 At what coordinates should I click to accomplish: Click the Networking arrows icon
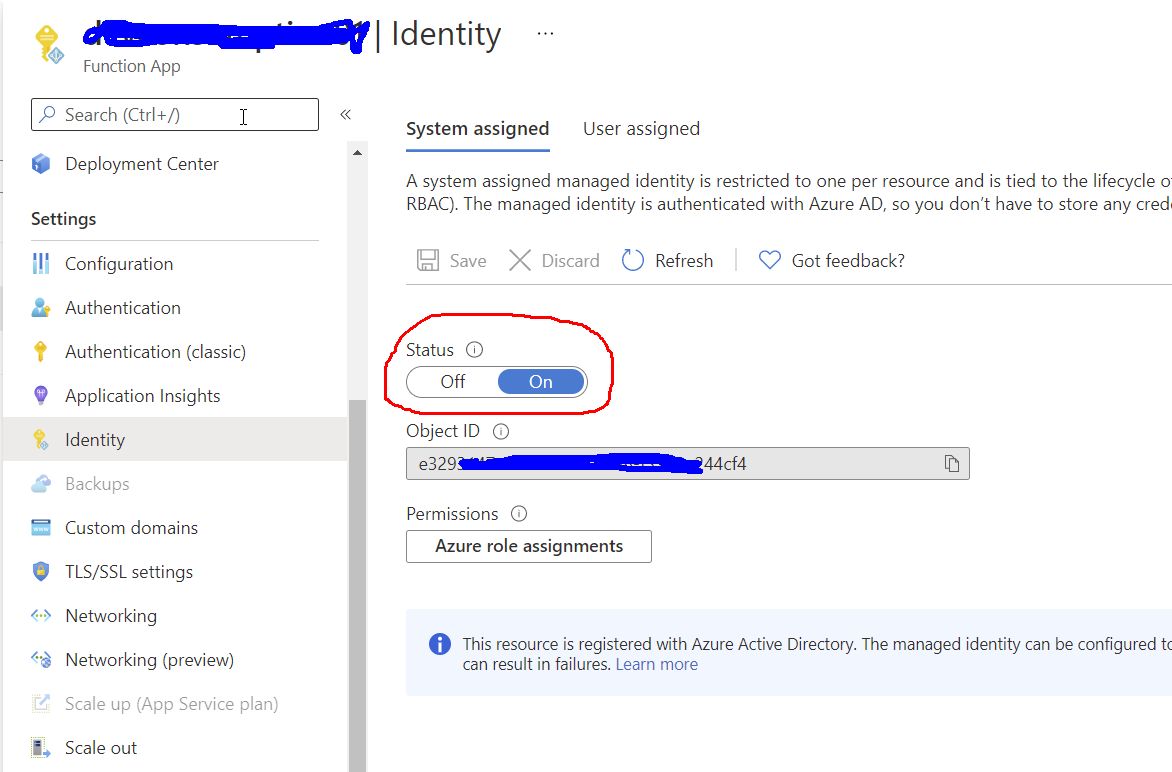tap(41, 616)
